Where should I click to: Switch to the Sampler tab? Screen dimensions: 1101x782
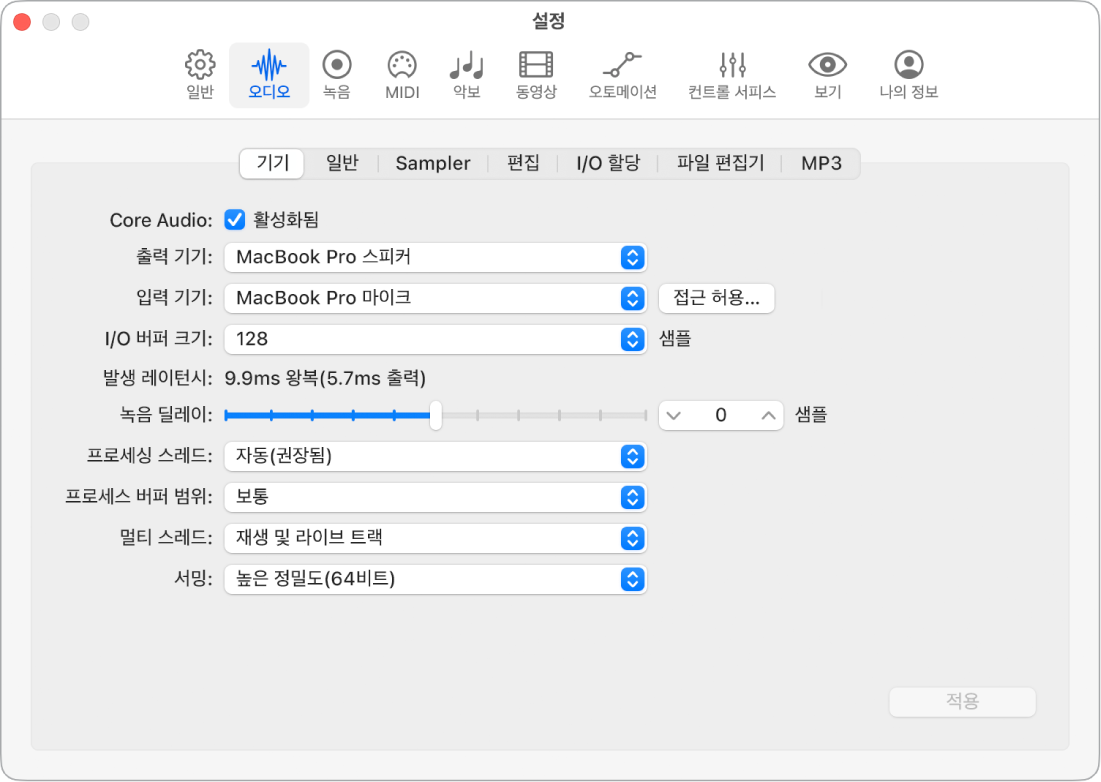pyautogui.click(x=433, y=163)
